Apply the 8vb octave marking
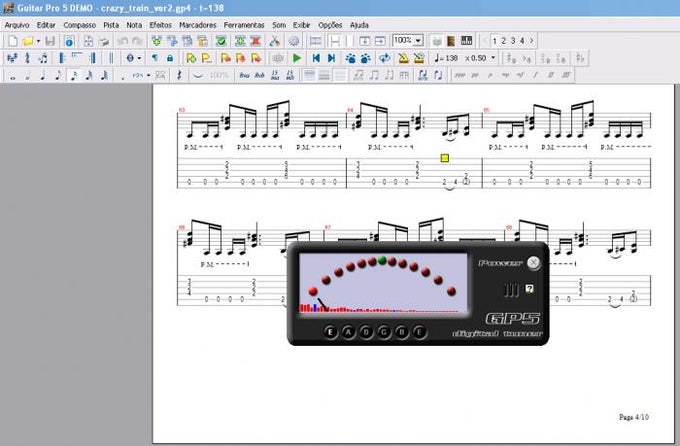Screen dimensions: 680x446 click(x=259, y=75)
